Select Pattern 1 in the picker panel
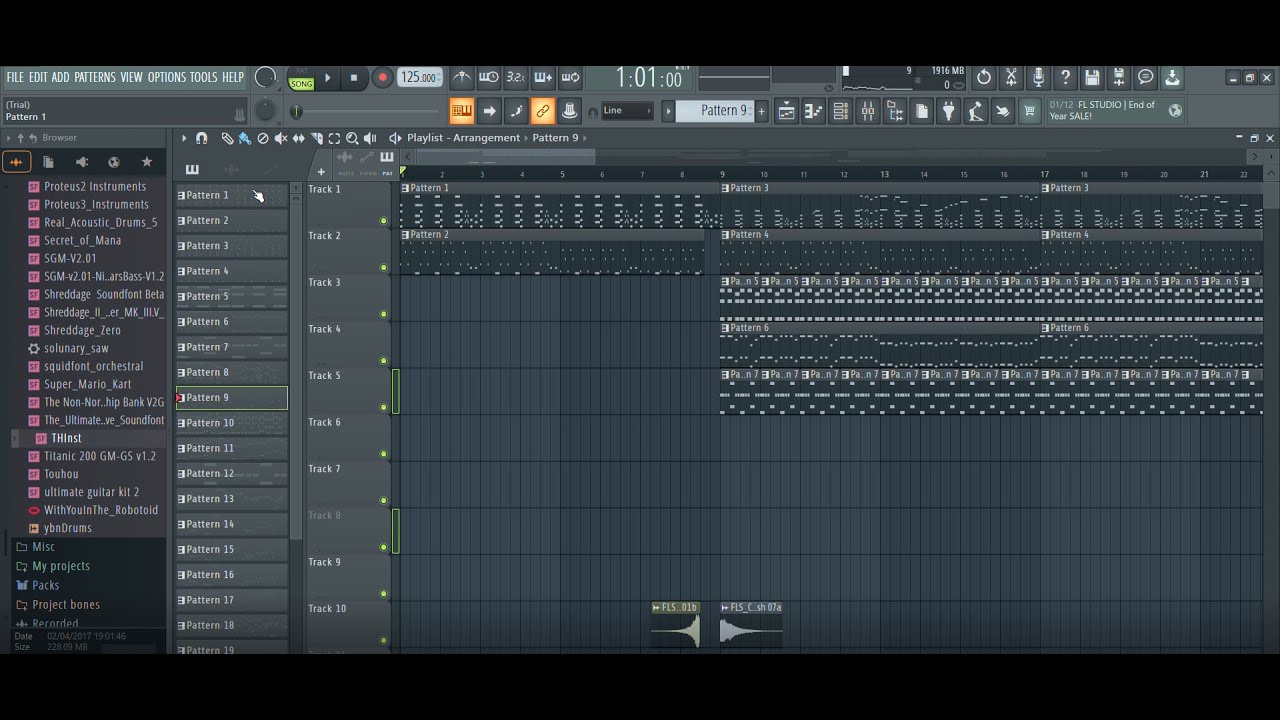This screenshot has width=1280, height=720. [232, 195]
